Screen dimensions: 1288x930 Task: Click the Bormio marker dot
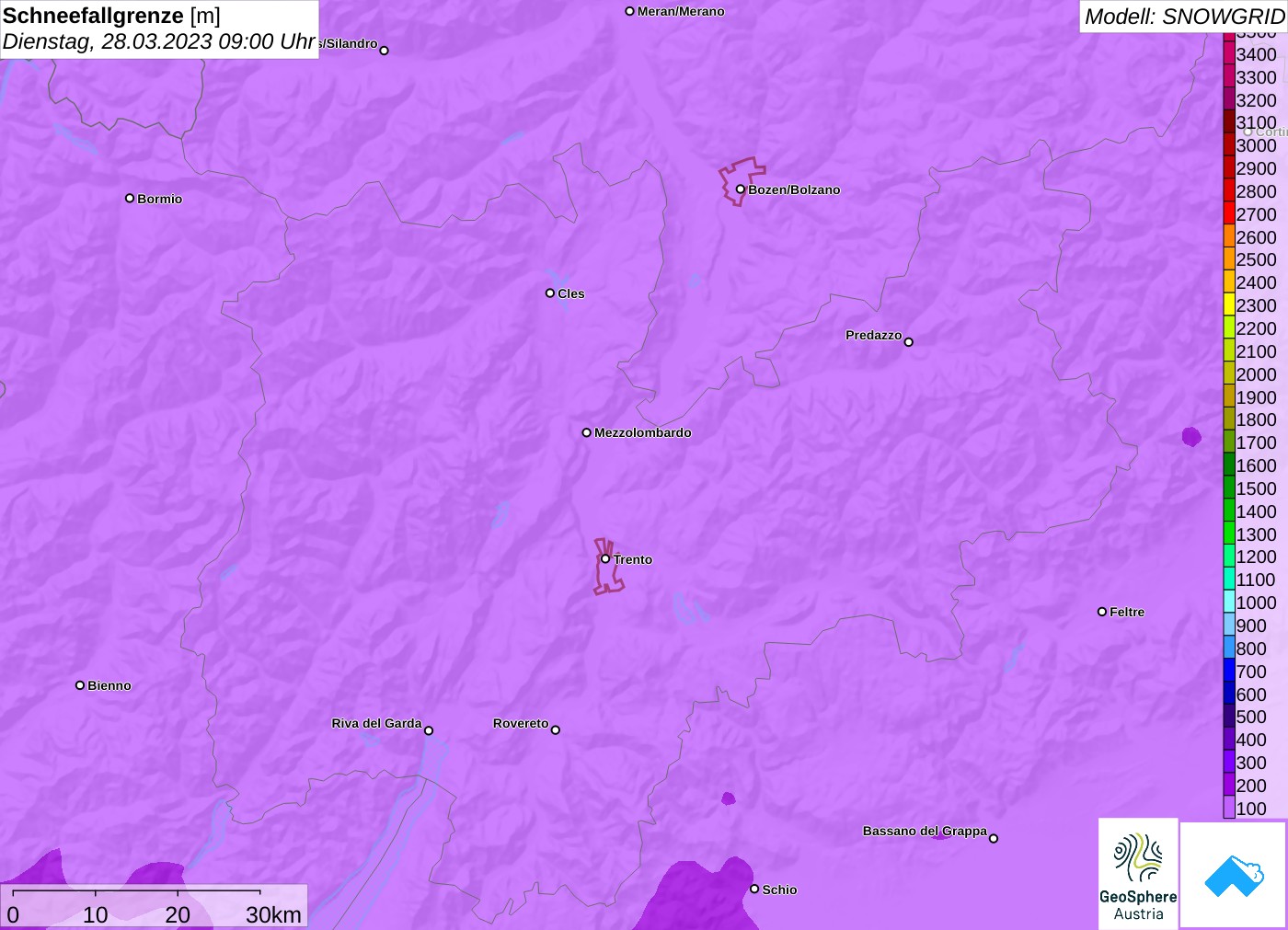[130, 199]
